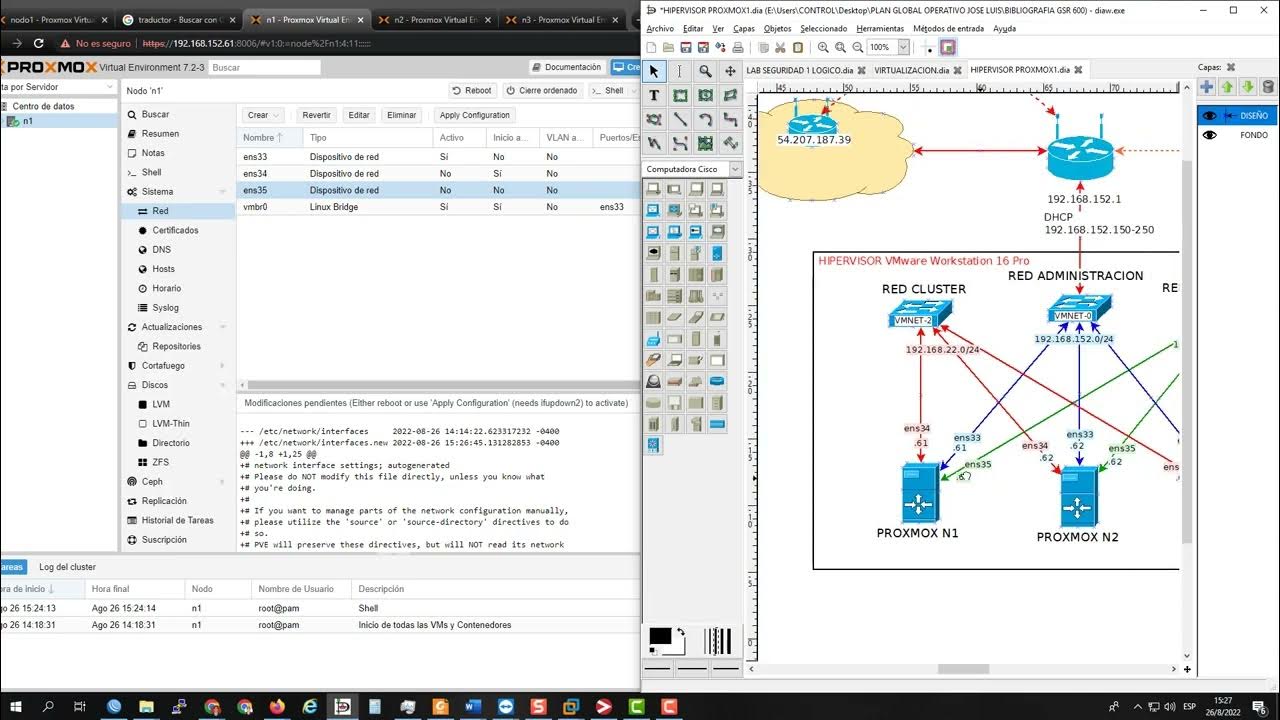Click the Revertir button

click(316, 115)
